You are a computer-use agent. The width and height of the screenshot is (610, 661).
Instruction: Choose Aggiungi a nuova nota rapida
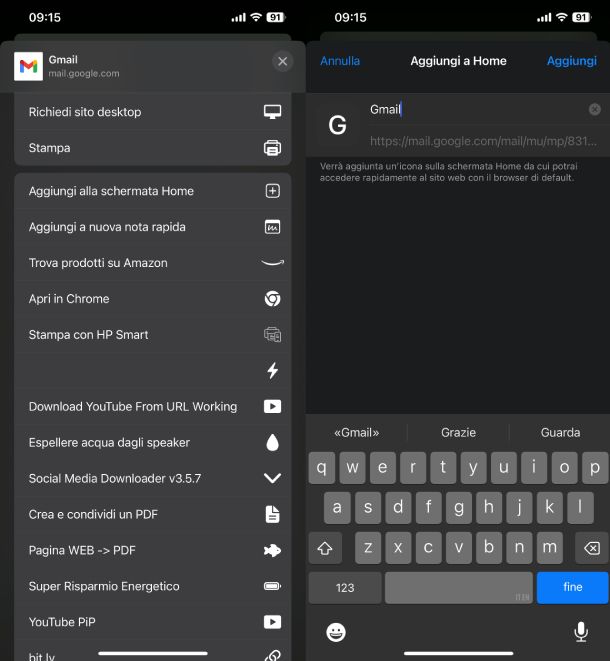(153, 227)
